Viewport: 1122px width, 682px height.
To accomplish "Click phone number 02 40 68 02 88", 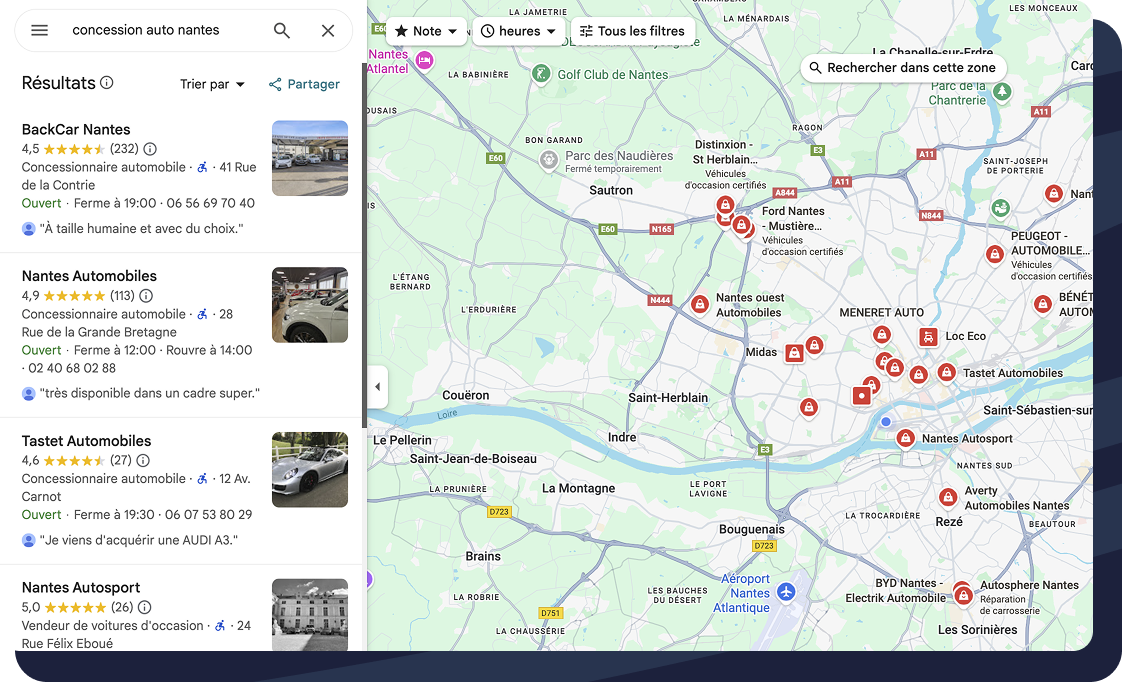I will [72, 369].
